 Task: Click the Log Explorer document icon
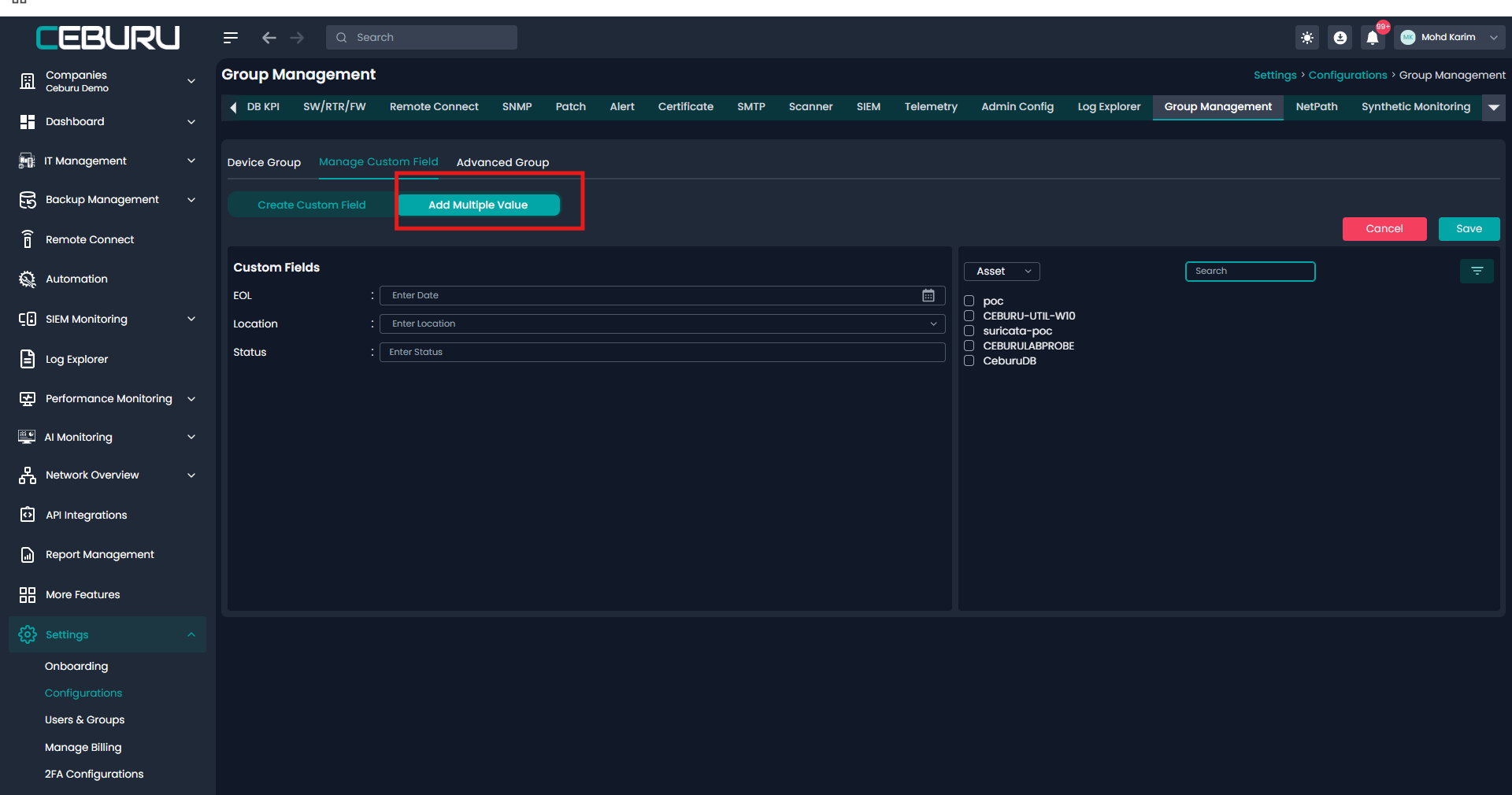28,359
